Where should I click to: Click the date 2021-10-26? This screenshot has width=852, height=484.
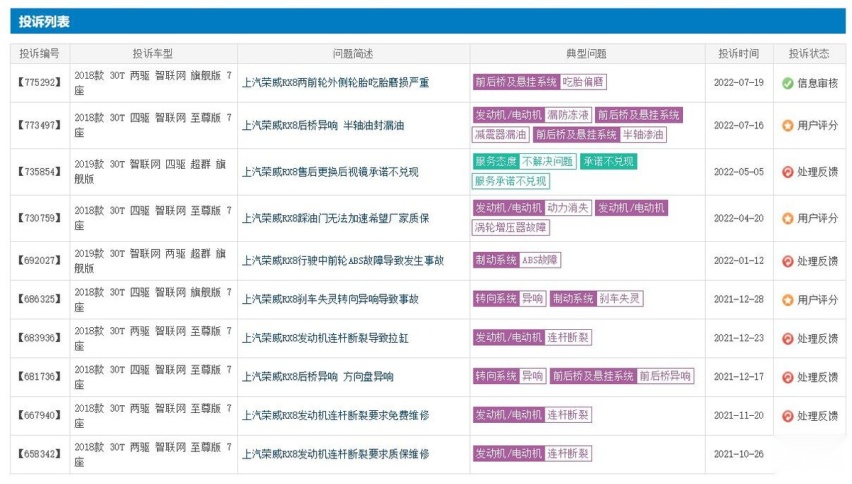coord(738,454)
